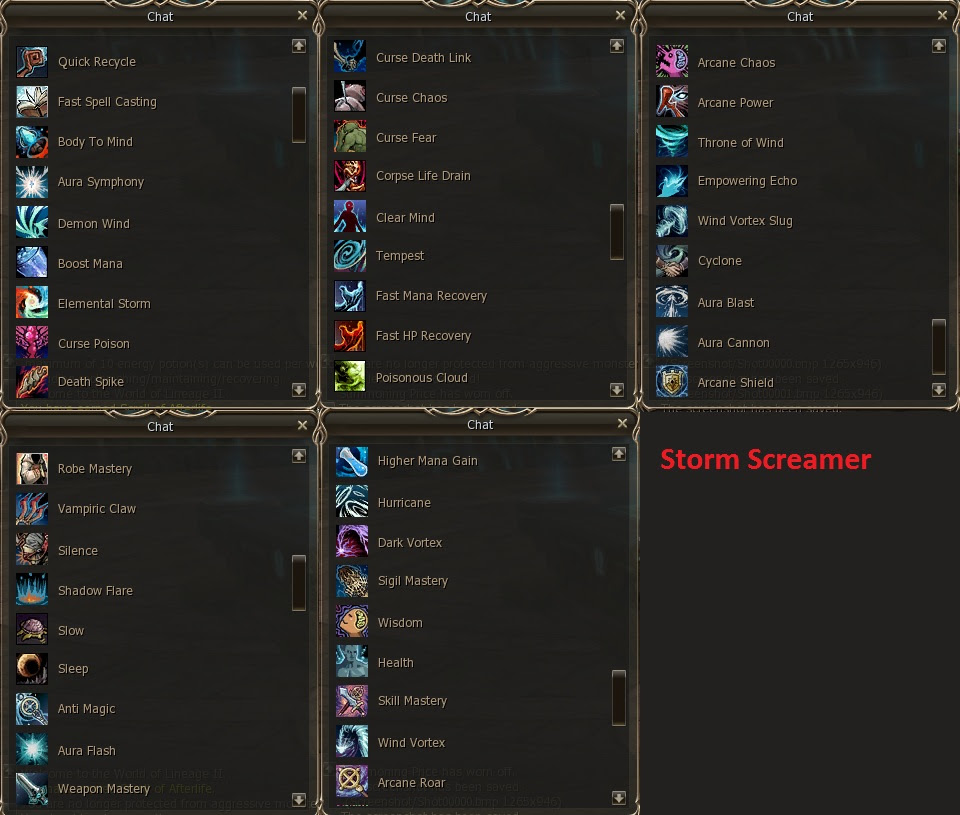The image size is (960, 815).
Task: Select the Vampiric Claw skill icon
Action: pos(32,509)
